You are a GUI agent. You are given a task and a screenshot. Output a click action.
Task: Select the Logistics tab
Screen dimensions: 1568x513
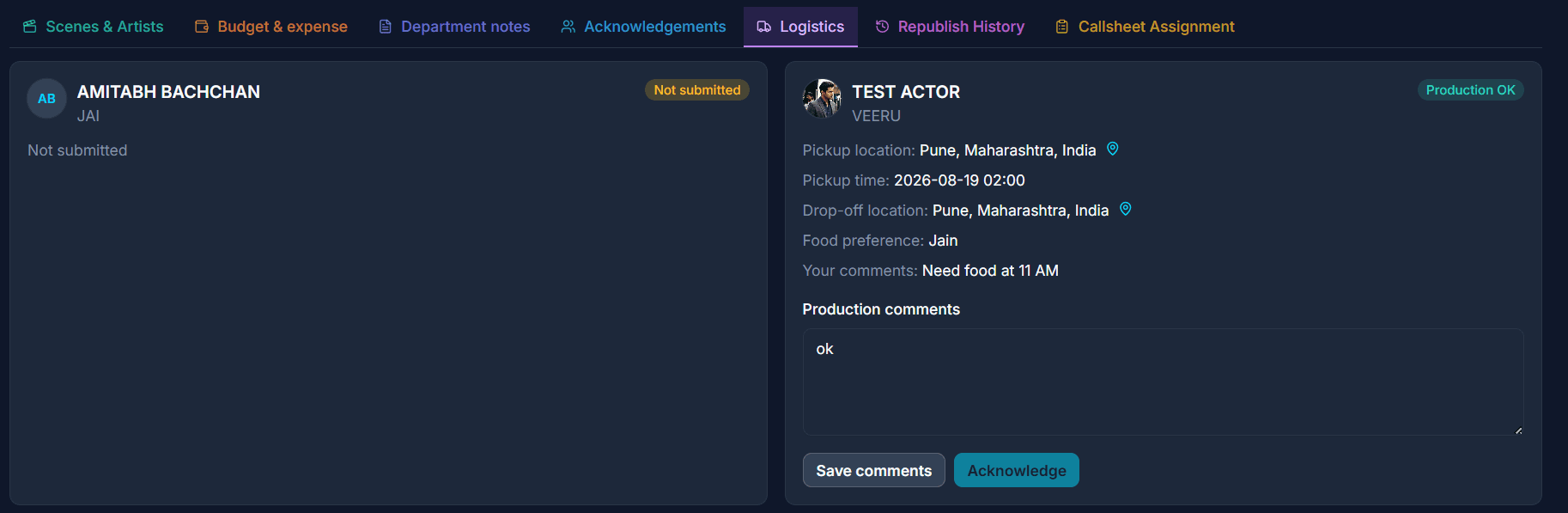(x=800, y=27)
